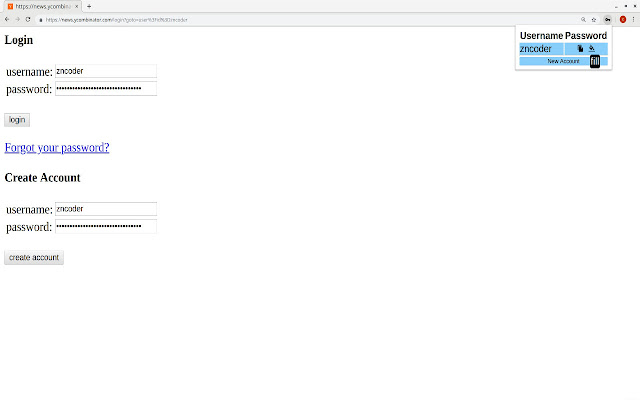Select znCoder entry in the popup
This screenshot has height=400, width=640.
coord(541,49)
